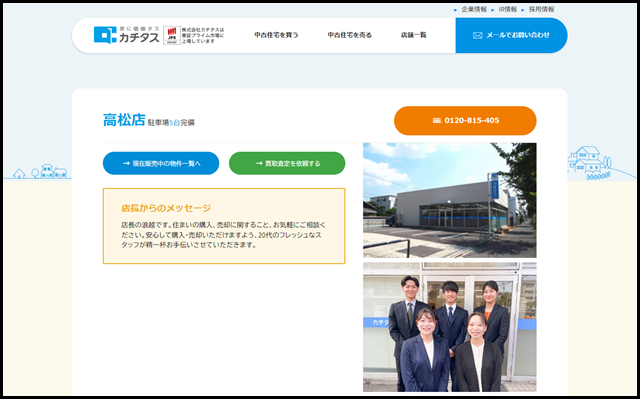Click the 高松店 store heading
Viewport: 640px width, 399px height.
[x=124, y=120]
